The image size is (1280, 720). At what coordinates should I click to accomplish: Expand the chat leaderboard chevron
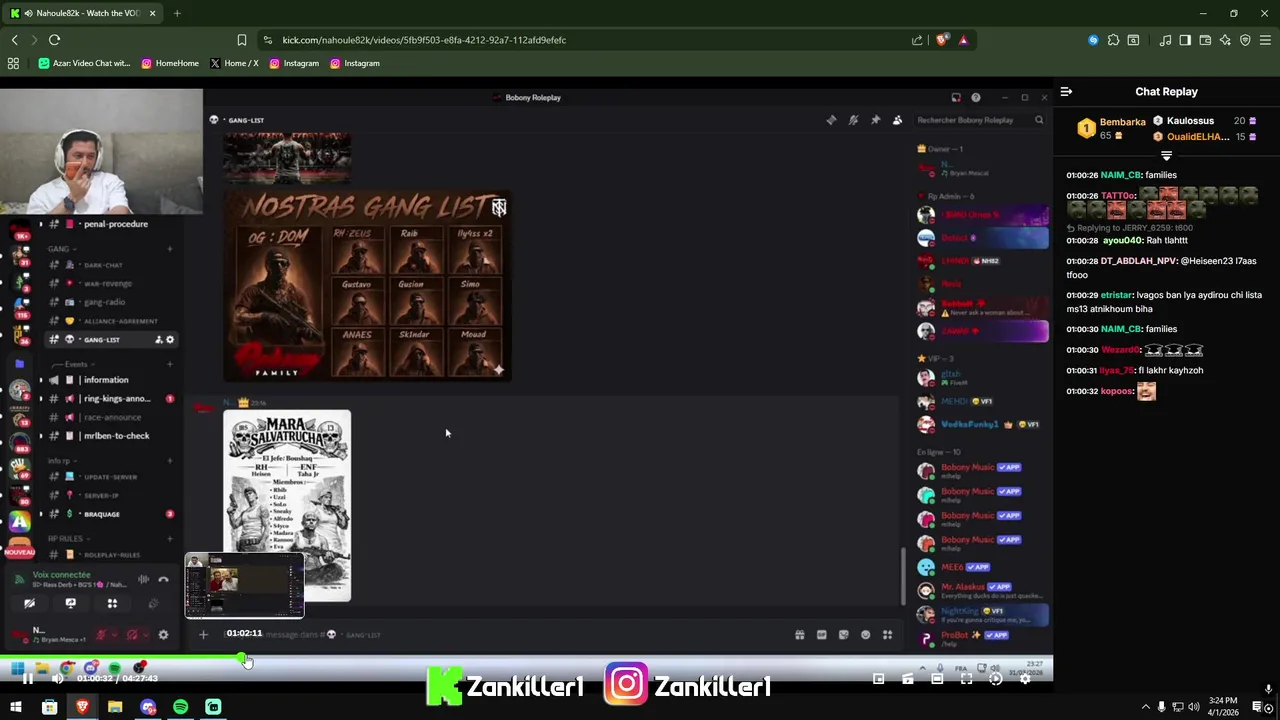pyautogui.click(x=1166, y=156)
